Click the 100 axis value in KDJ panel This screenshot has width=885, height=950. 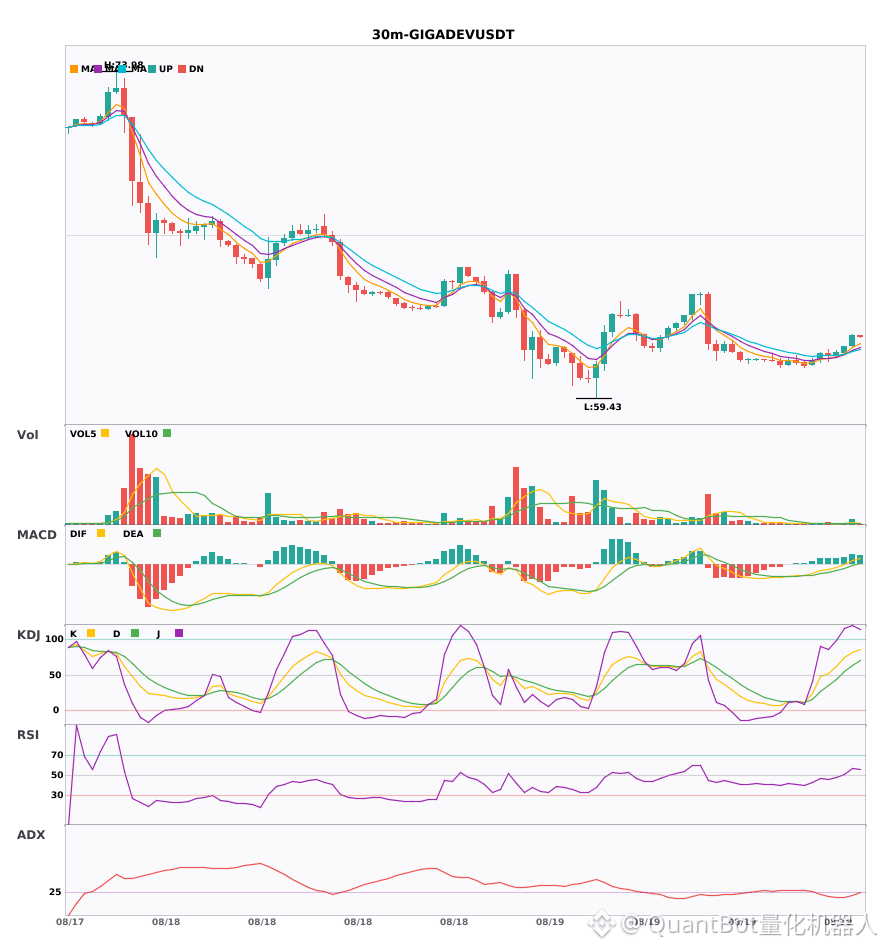point(54,639)
